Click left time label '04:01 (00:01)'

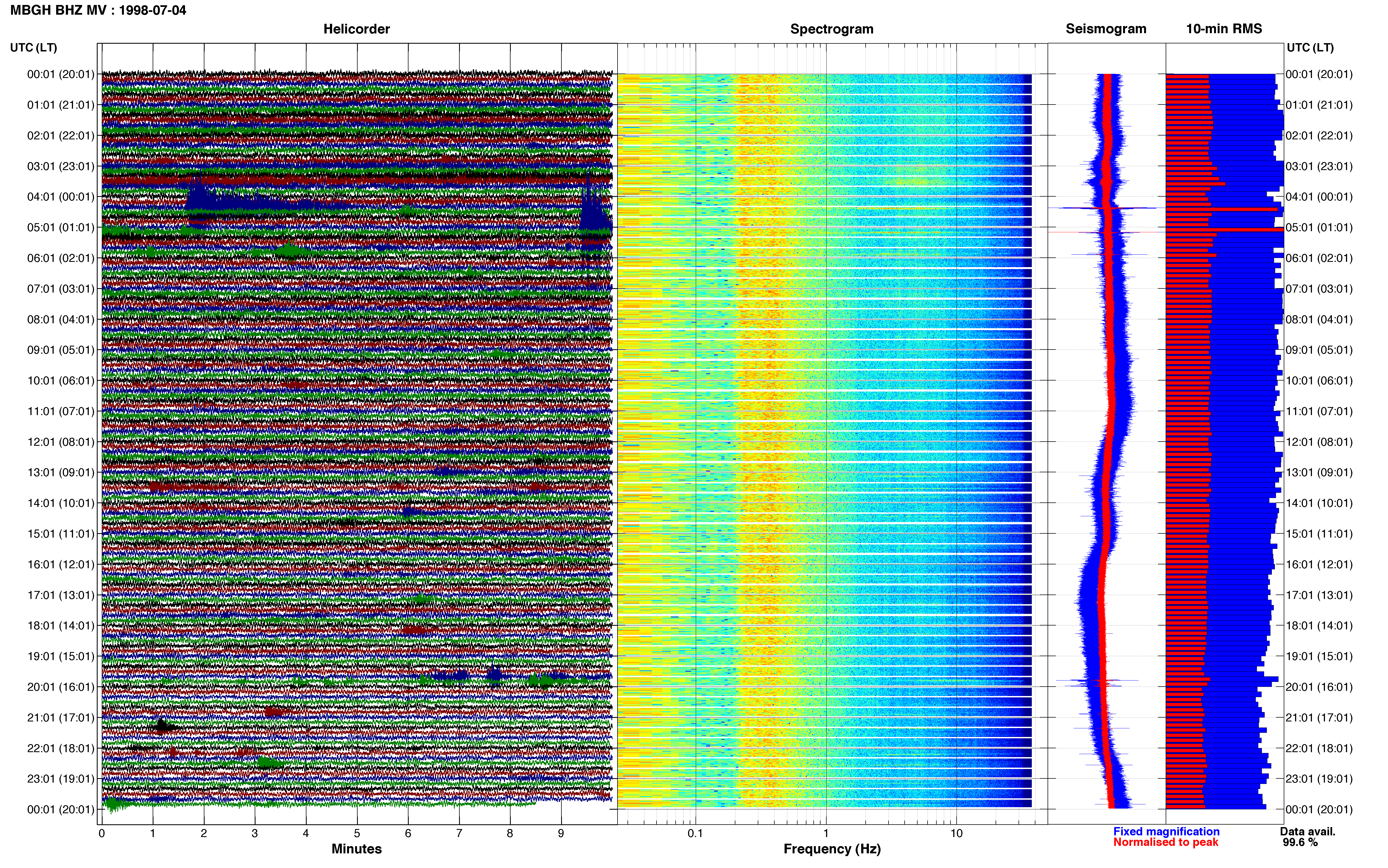click(x=60, y=197)
